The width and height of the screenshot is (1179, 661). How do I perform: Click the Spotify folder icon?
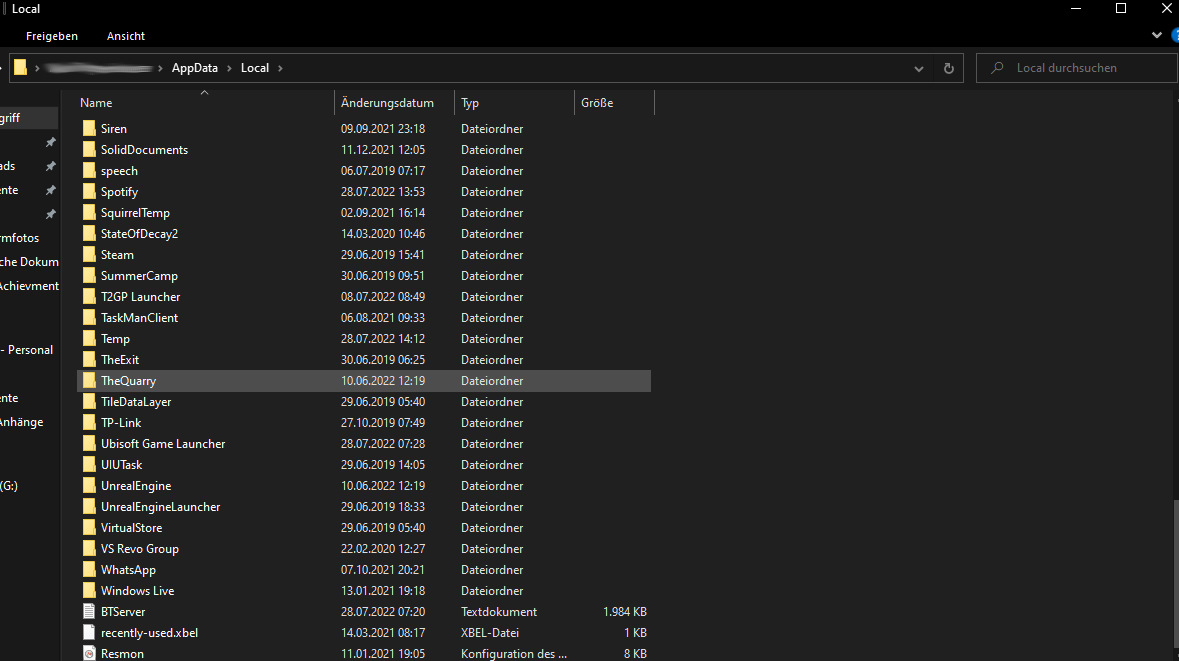click(89, 192)
